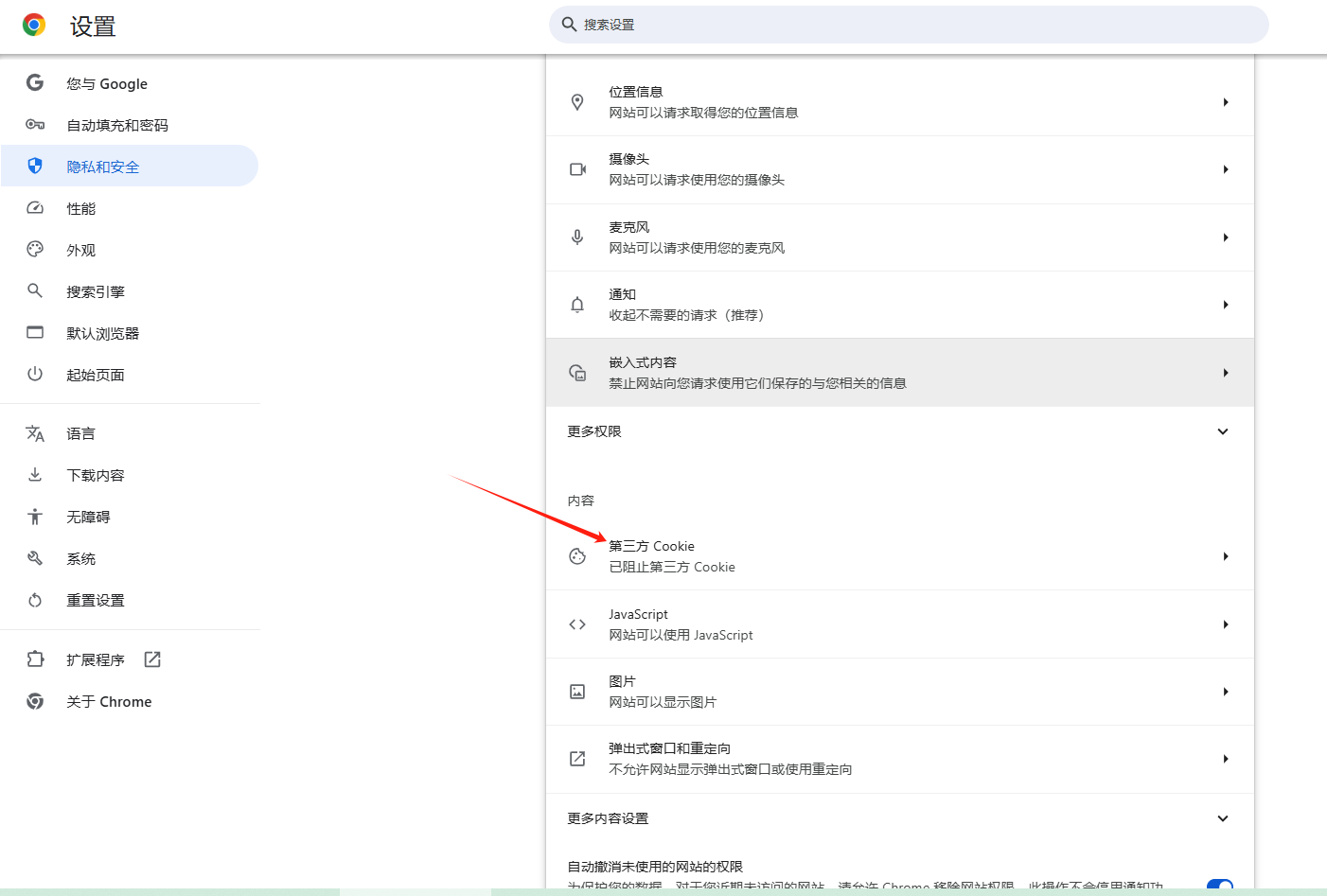
Task: Open 位置信息 via its right arrow
Action: pyautogui.click(x=1226, y=102)
